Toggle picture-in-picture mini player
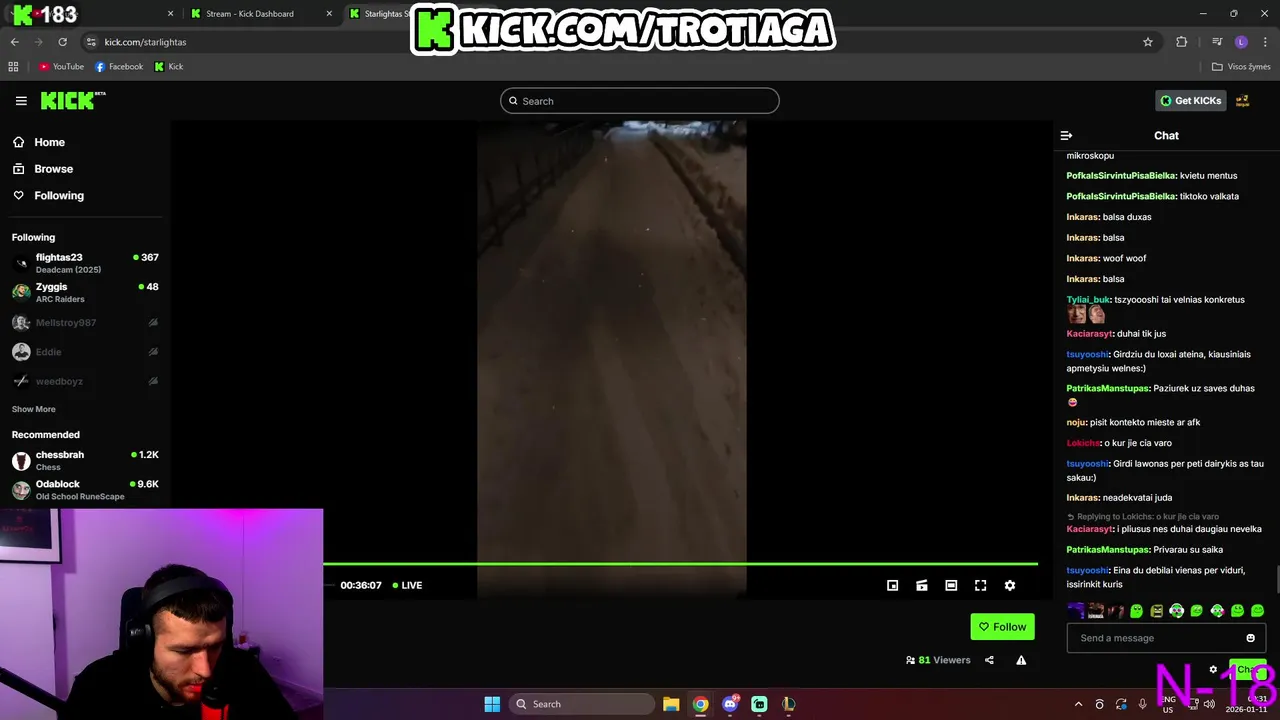1280x720 pixels. point(893,586)
